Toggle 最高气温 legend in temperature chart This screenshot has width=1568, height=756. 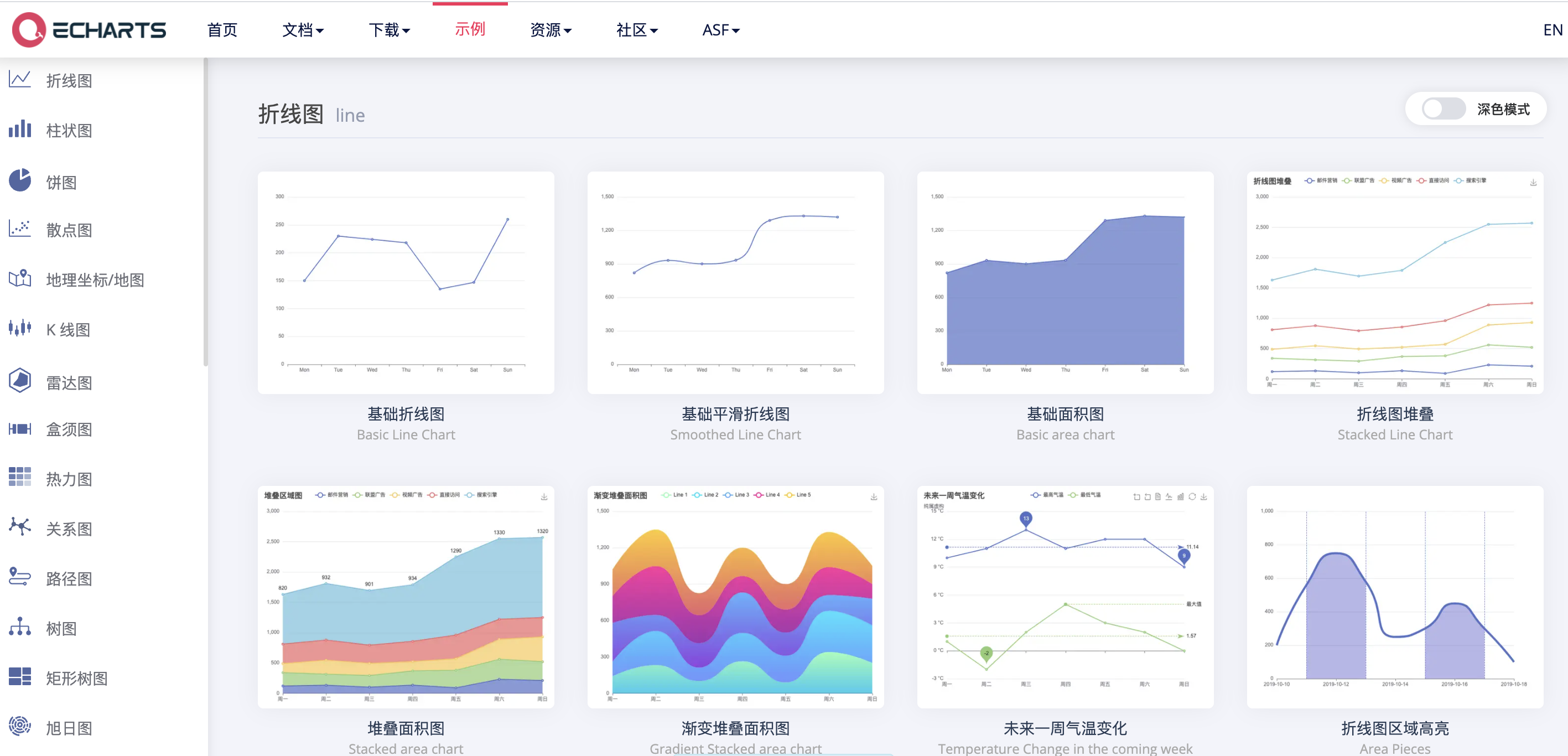coord(1047,495)
